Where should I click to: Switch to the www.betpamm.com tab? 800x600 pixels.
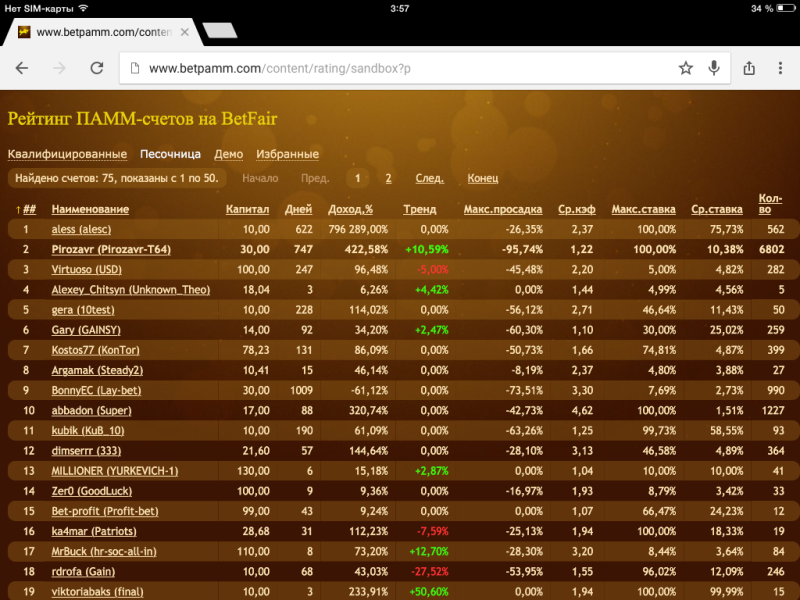pos(95,32)
